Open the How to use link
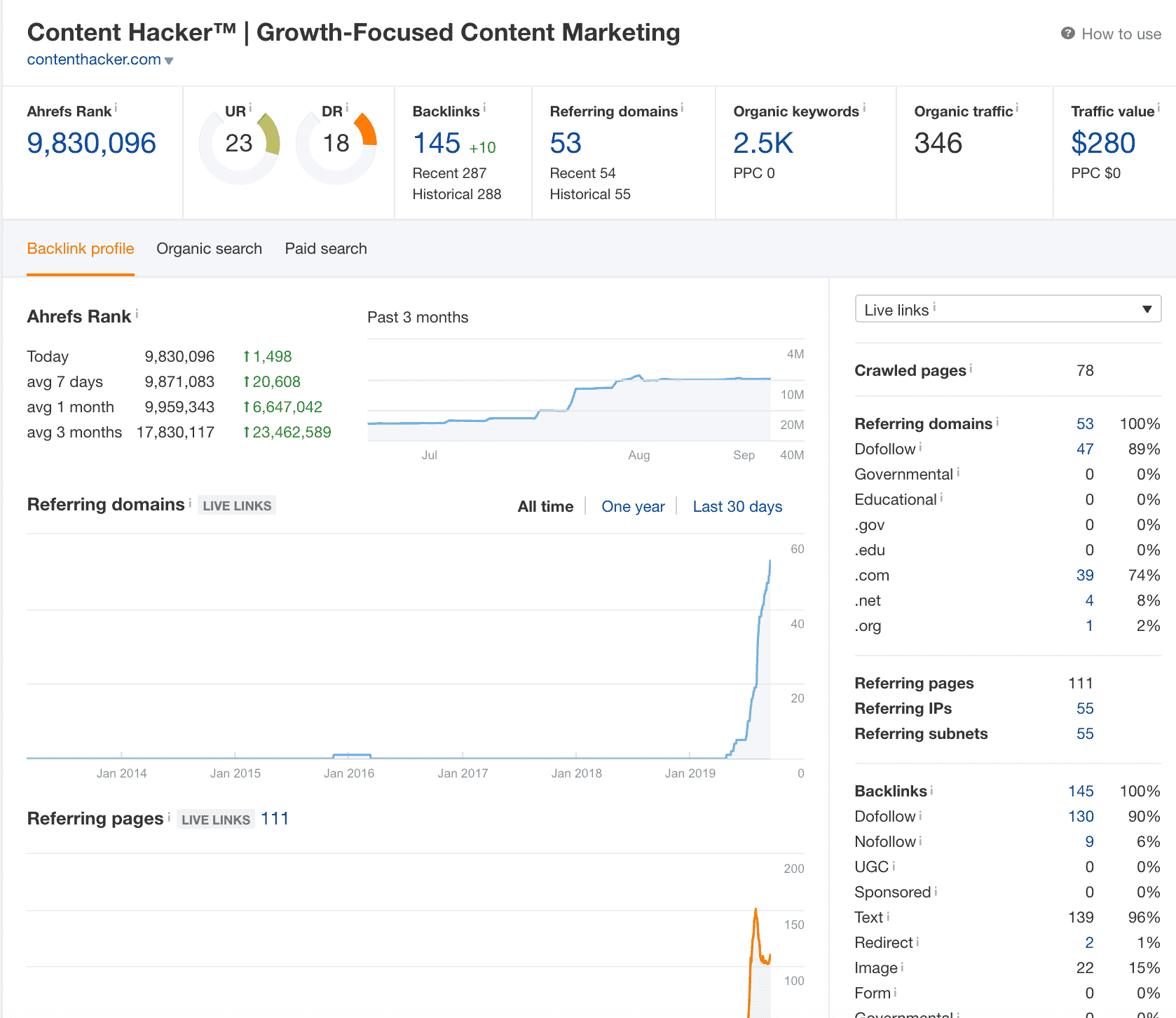 point(1121,34)
